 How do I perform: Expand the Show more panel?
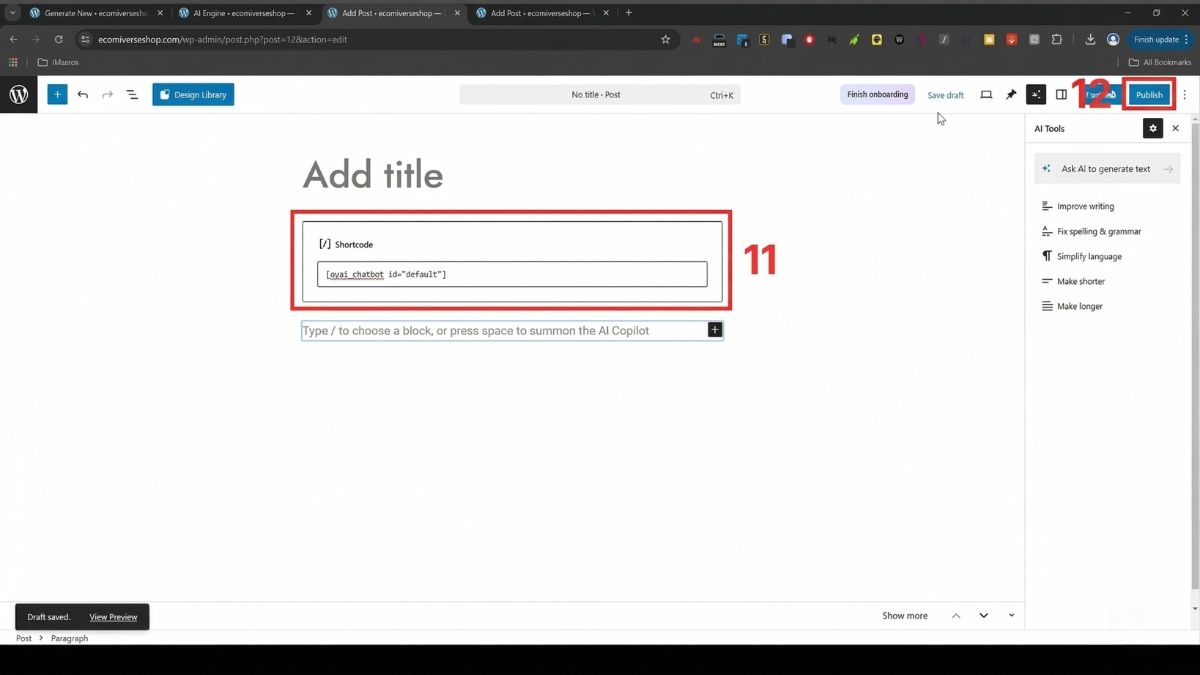point(904,616)
